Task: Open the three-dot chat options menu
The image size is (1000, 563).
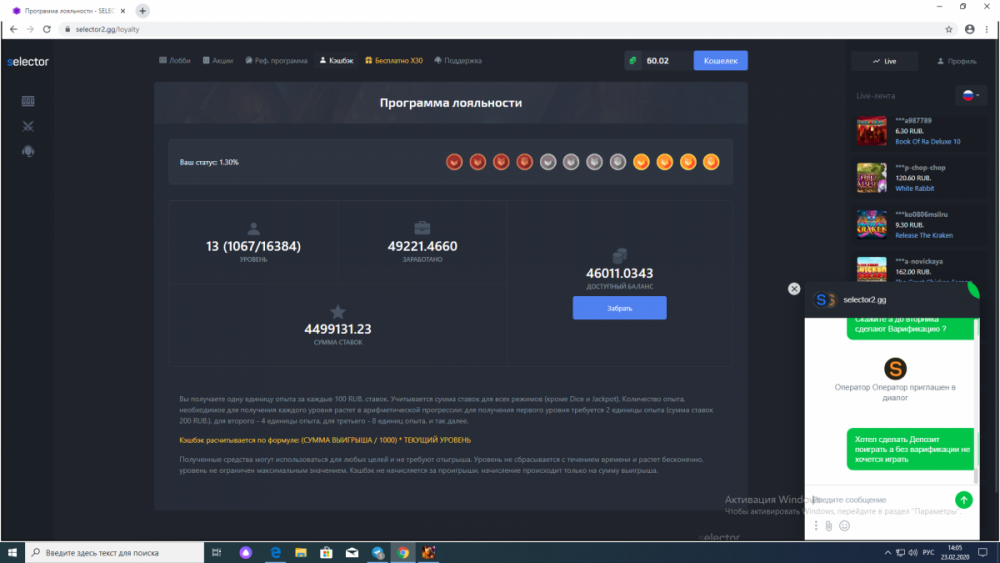Action: 816,526
